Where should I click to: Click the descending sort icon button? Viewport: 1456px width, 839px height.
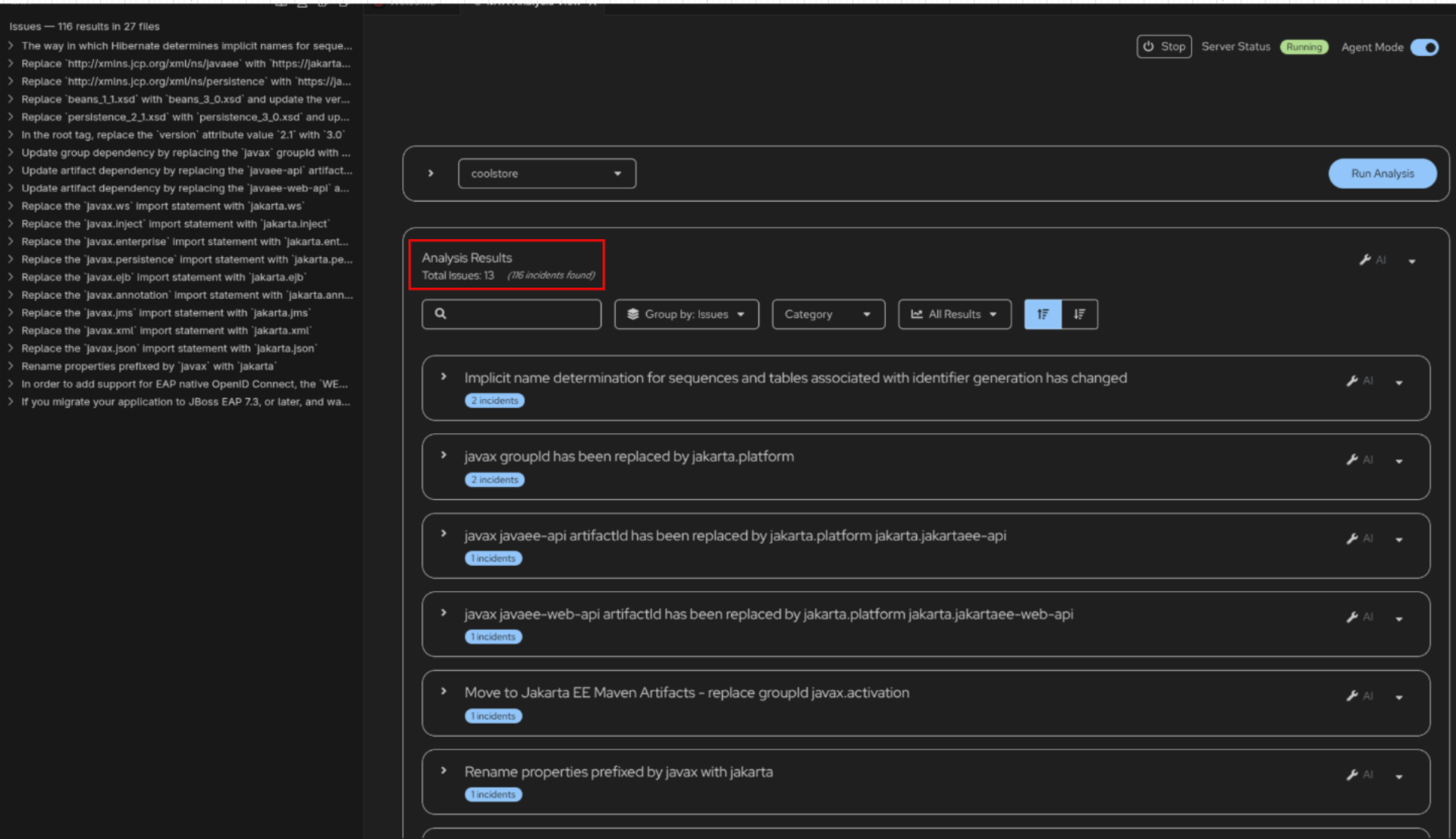pyautogui.click(x=1079, y=314)
